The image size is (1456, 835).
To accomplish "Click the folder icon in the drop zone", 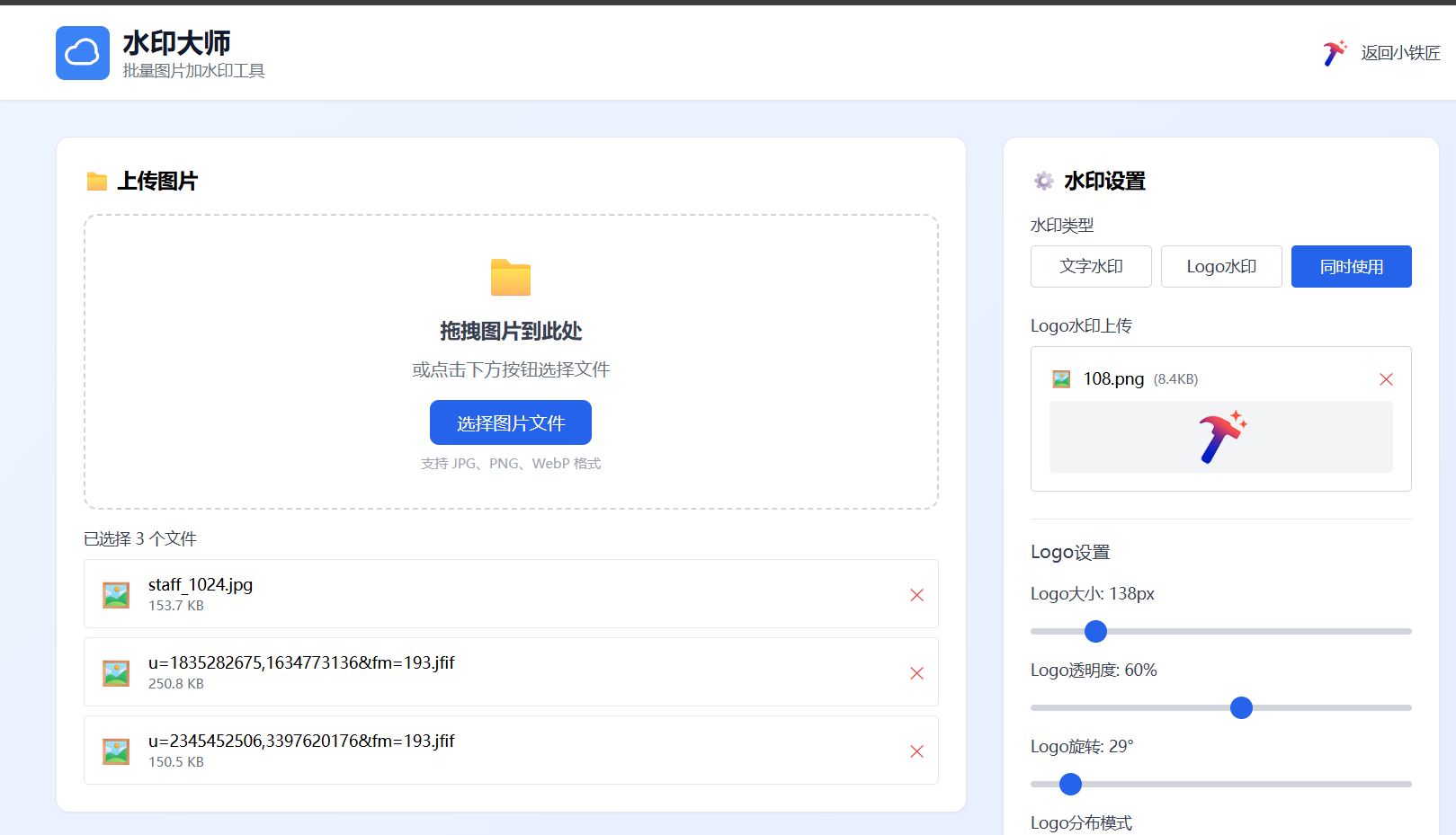I will click(x=511, y=278).
